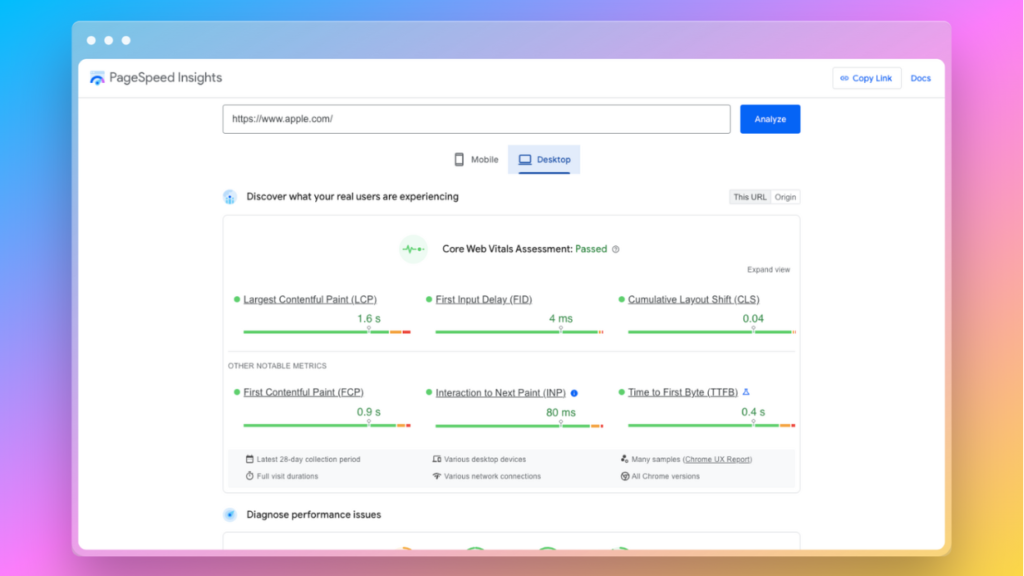Click the people icon next to Many samples
This screenshot has width=1024, height=576.
pos(624,459)
